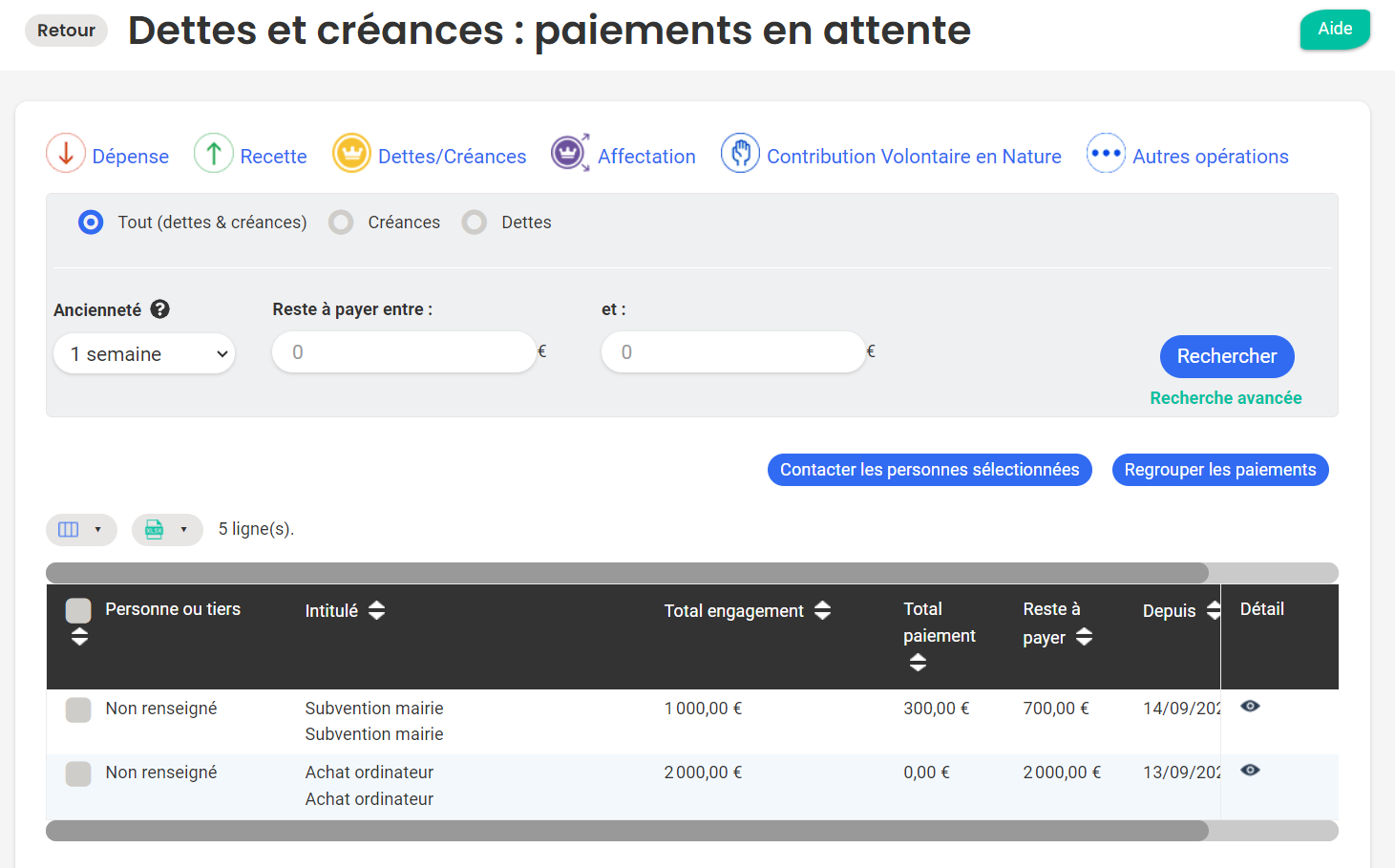Expand the column visibility dropdown
This screenshot has width=1395, height=868.
pos(81,530)
